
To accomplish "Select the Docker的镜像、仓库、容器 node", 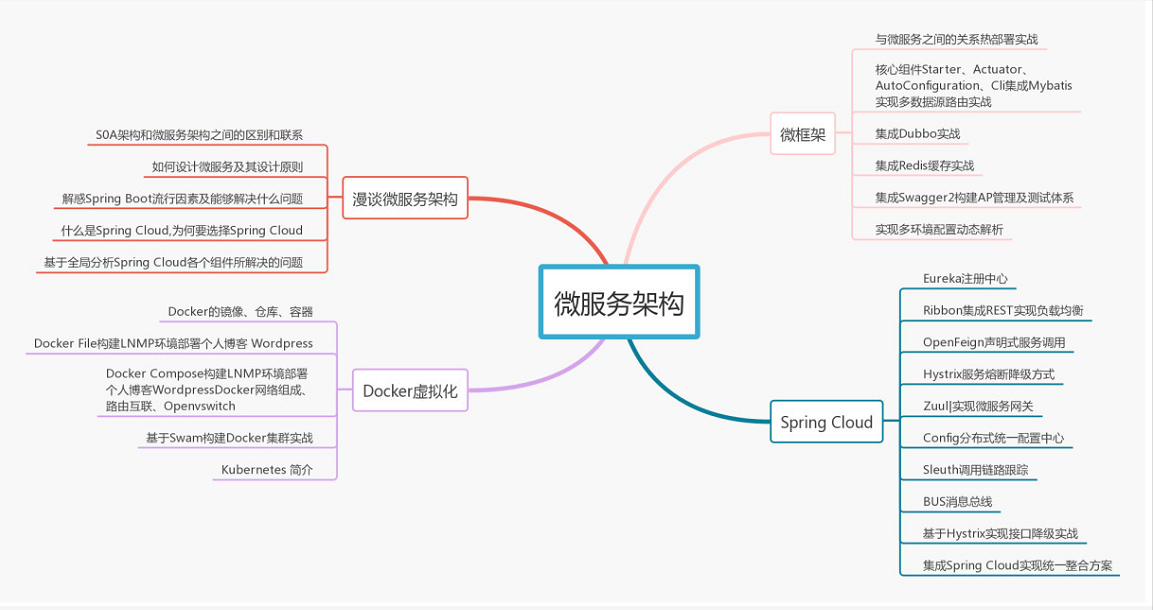I will click(240, 310).
